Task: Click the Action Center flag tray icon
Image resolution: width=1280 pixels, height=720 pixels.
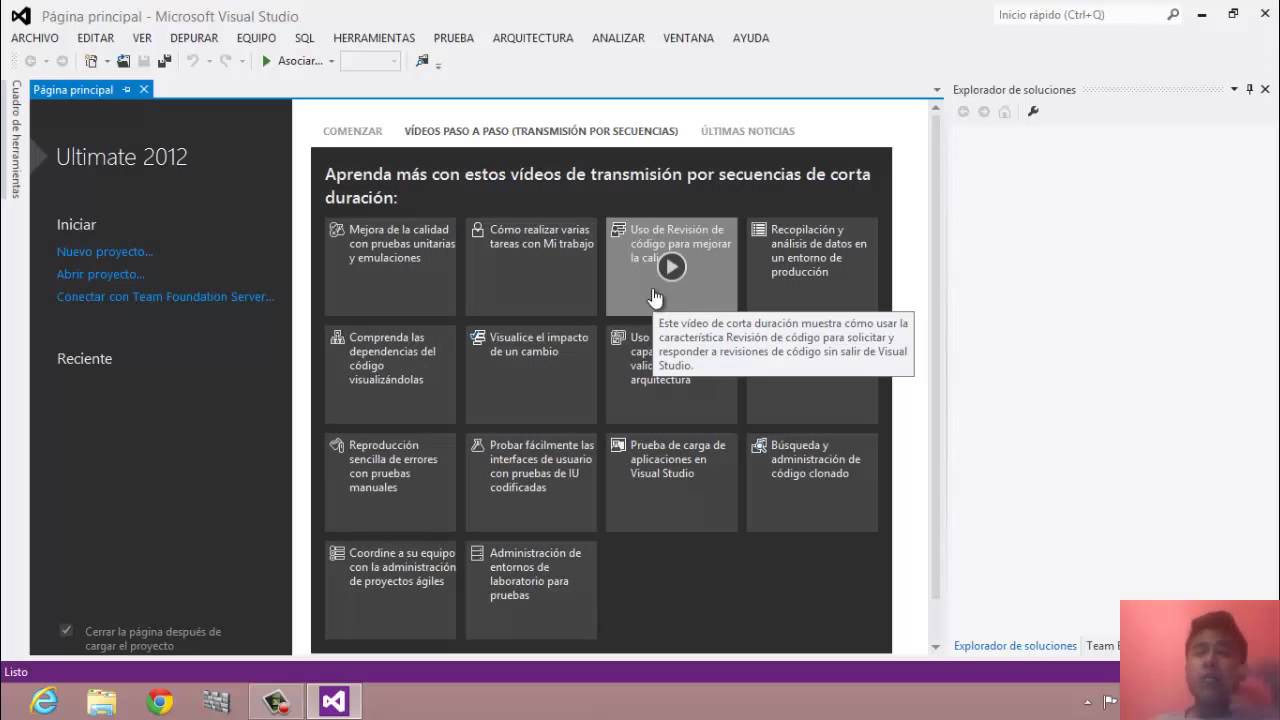Action: [1110, 701]
